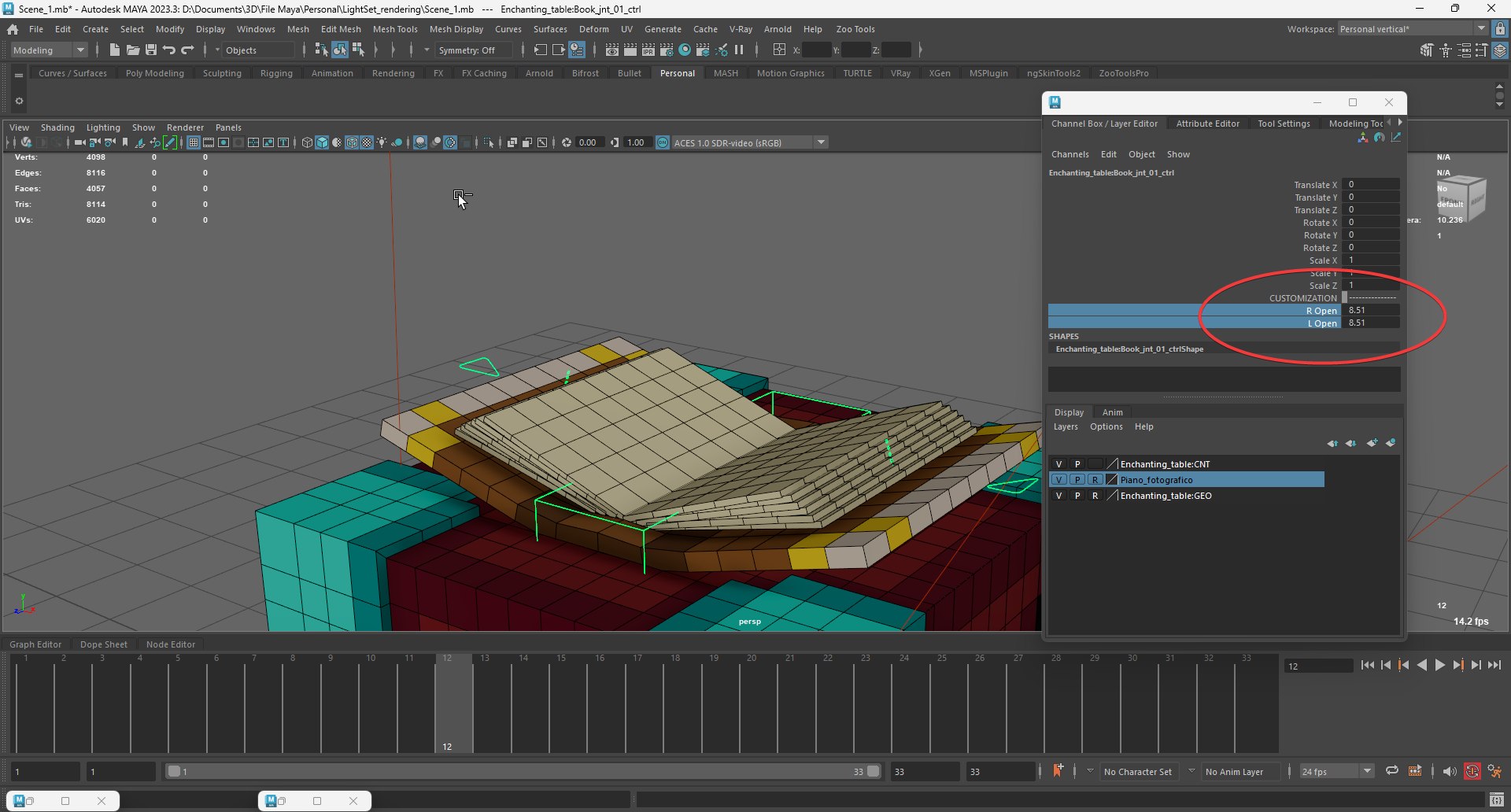
Task: Toggle wireframe on shaded in viewport toolbar
Action: 352,142
